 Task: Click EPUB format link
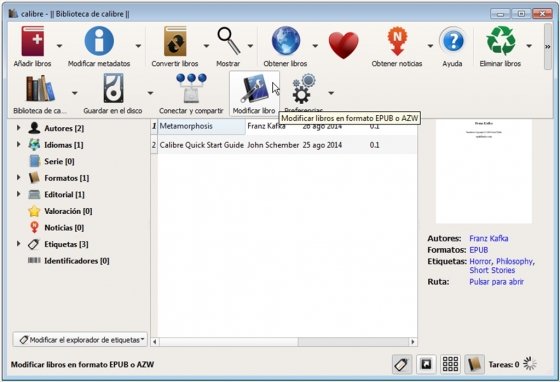click(479, 250)
